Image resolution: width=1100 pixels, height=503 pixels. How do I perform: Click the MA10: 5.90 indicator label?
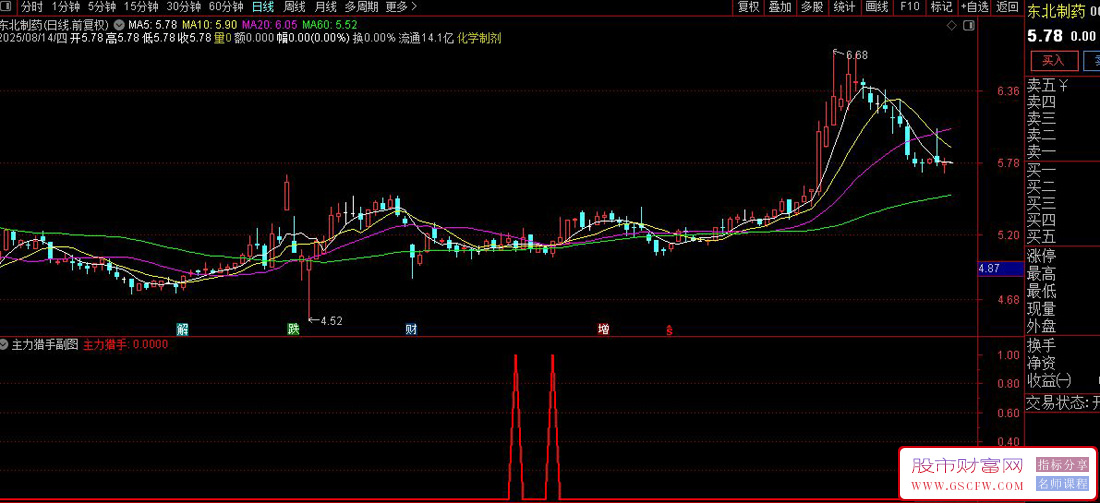coord(210,26)
